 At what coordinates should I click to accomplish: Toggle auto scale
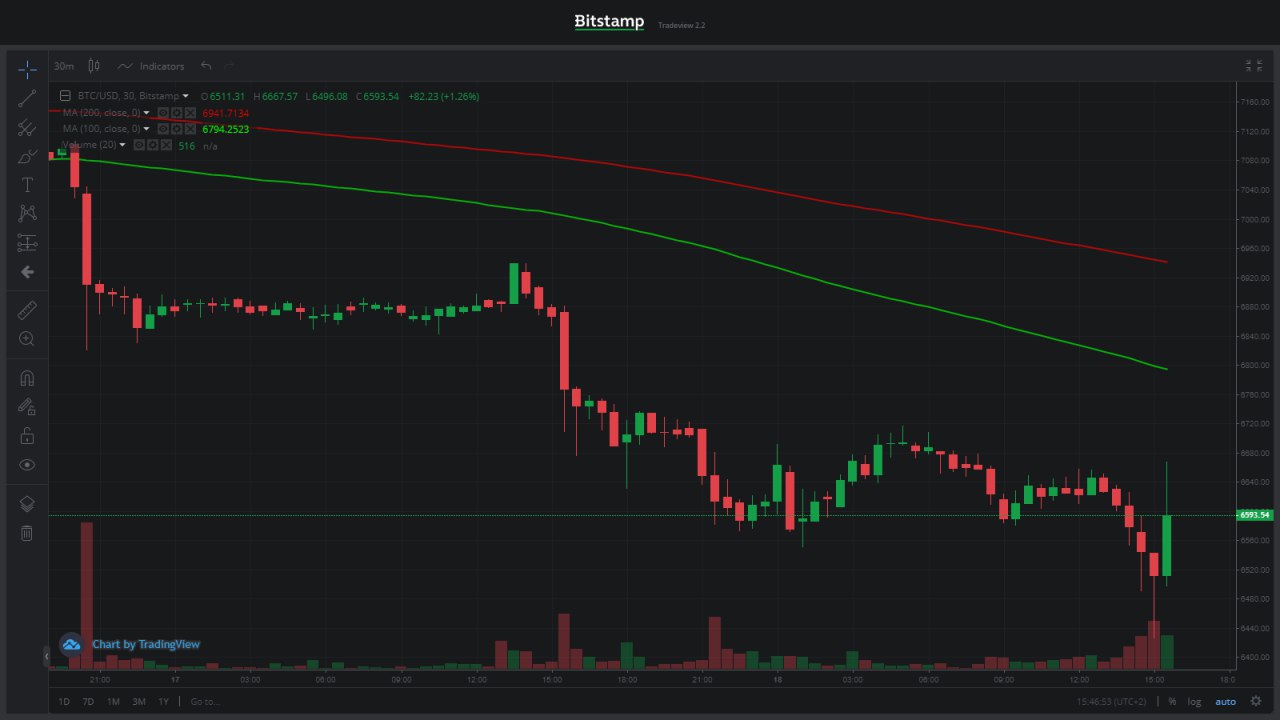click(x=1225, y=702)
